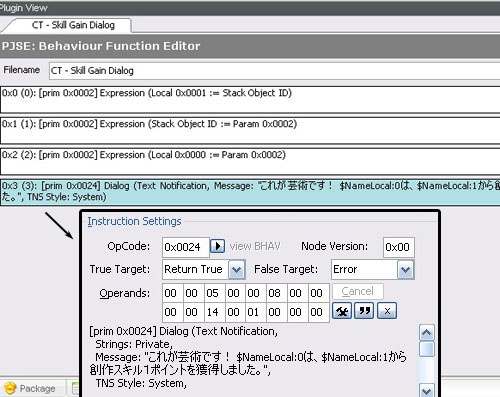
Task: Click the OpCode arrow picker button
Action: click(217, 246)
